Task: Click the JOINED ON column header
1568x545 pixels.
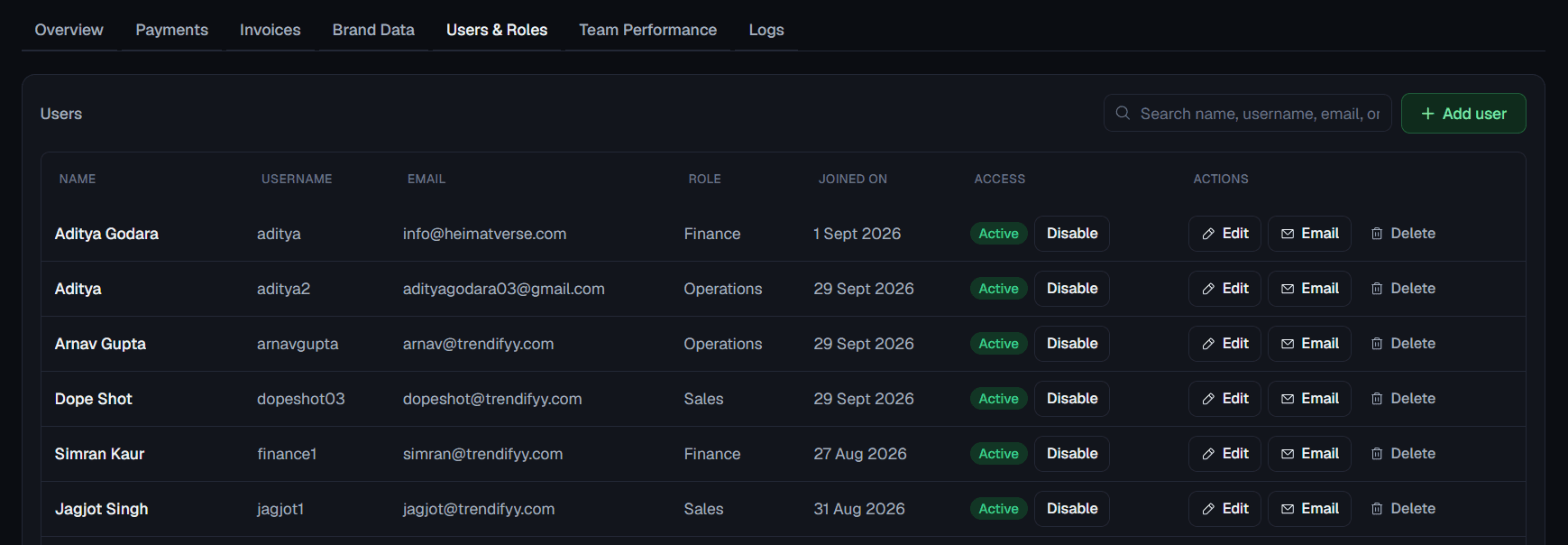Action: click(852, 179)
